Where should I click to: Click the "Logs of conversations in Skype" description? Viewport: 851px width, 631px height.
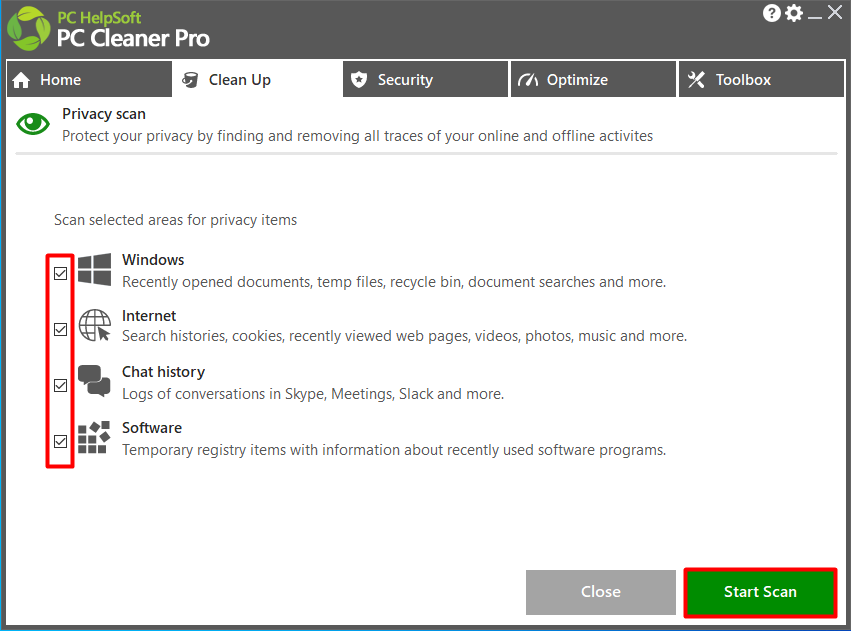(313, 394)
